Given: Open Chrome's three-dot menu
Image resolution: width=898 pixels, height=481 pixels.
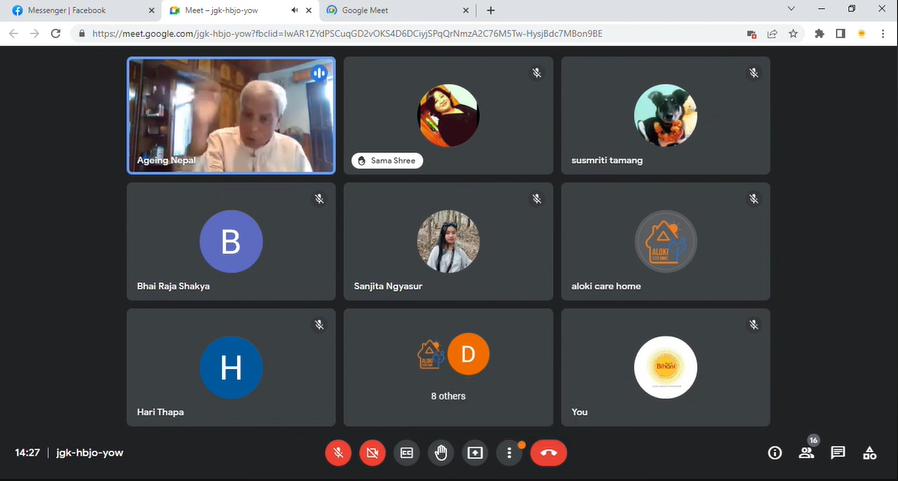Looking at the screenshot, I should 884,33.
